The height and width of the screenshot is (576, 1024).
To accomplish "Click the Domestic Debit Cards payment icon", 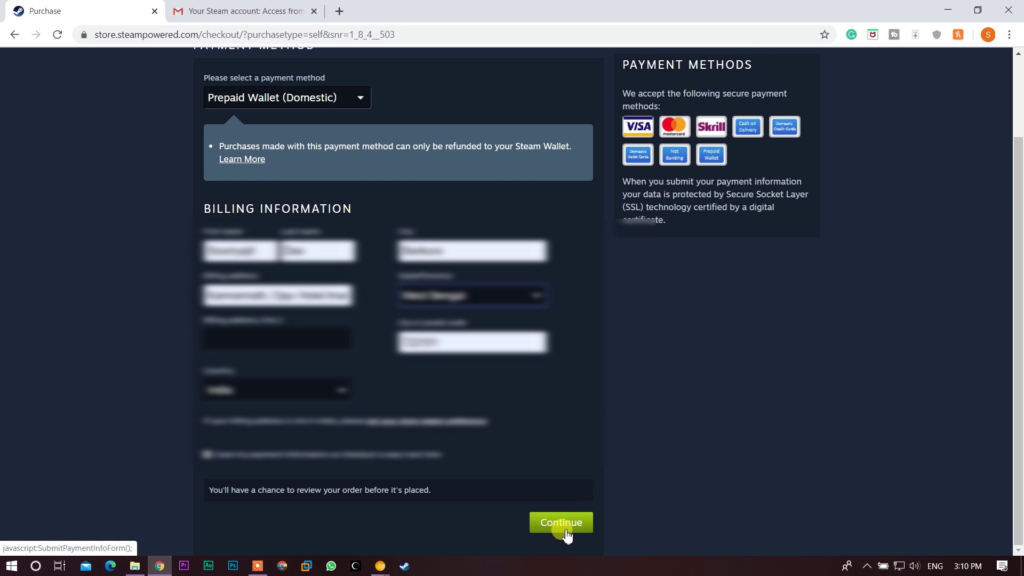I will coord(637,155).
